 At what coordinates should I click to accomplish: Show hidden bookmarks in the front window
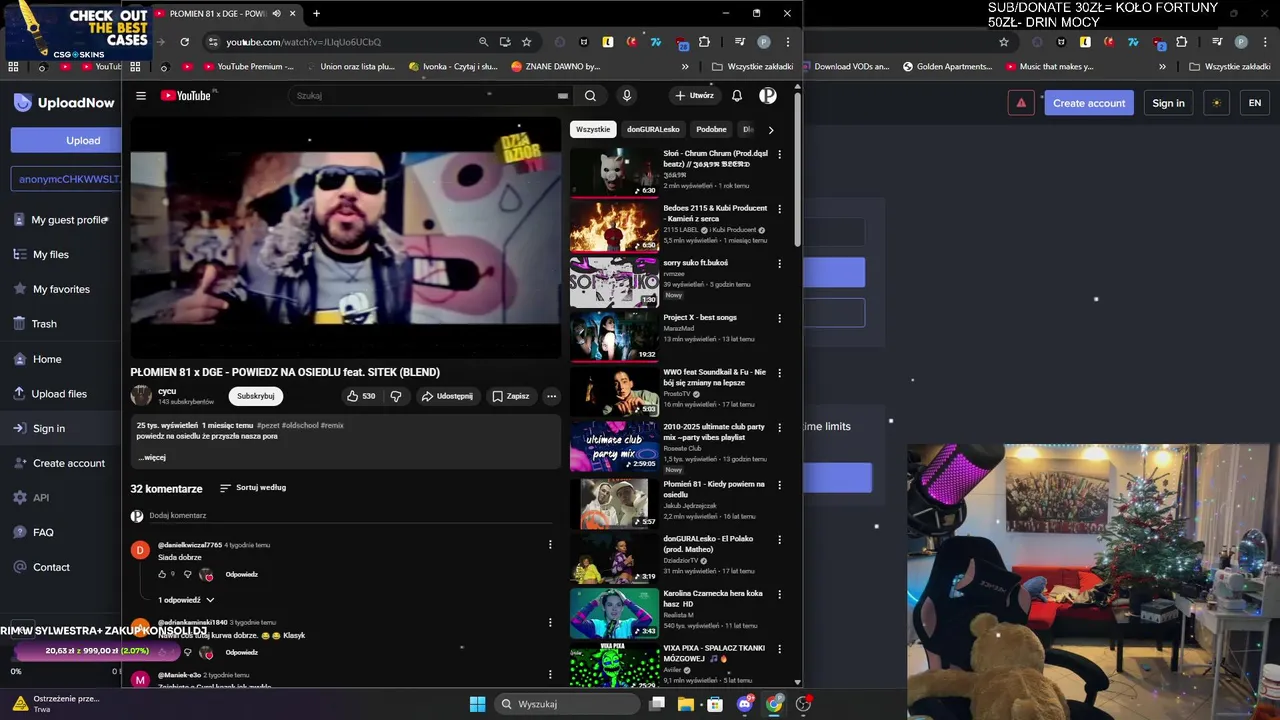point(685,67)
